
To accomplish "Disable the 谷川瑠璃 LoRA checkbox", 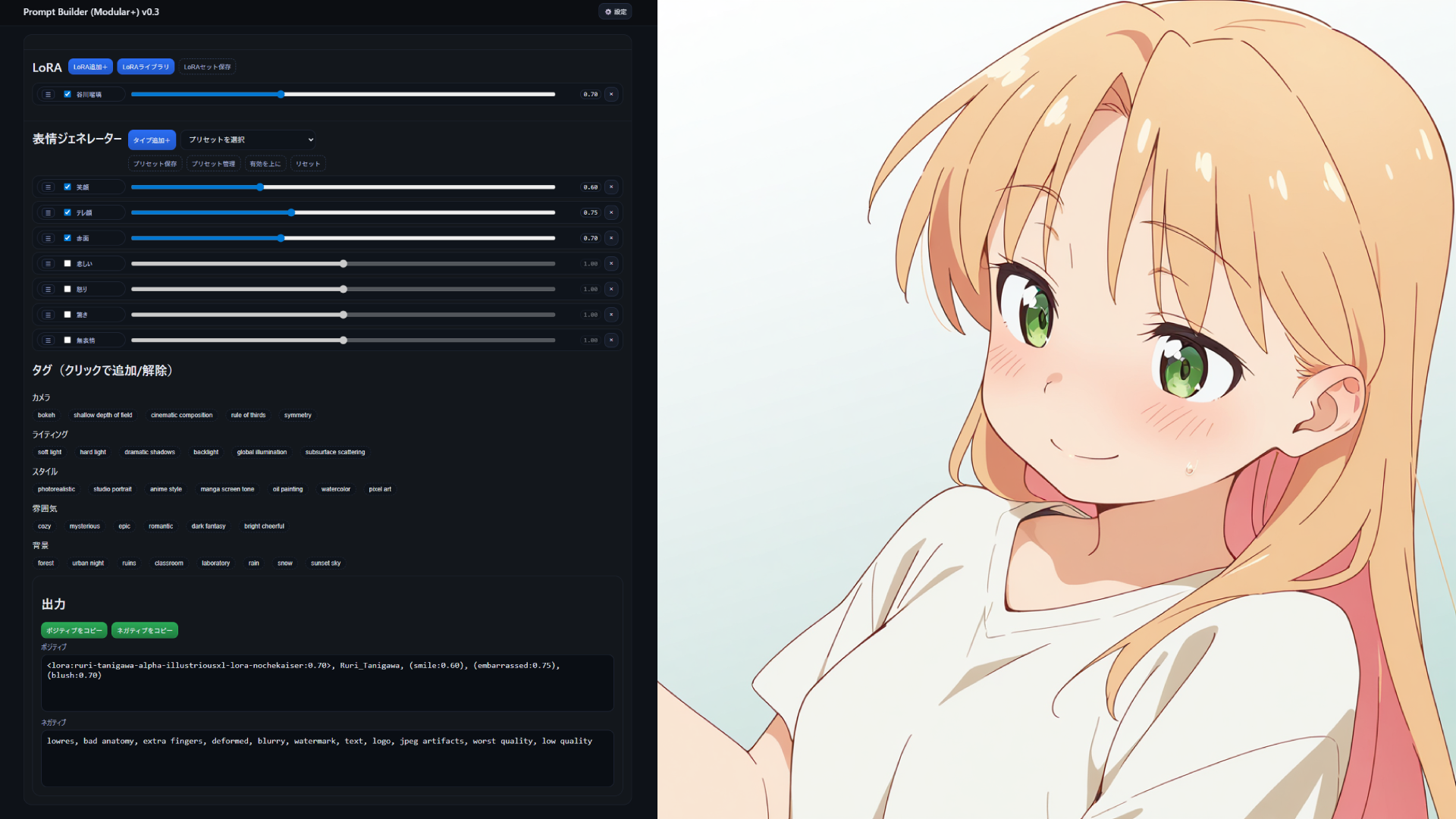I will click(67, 94).
